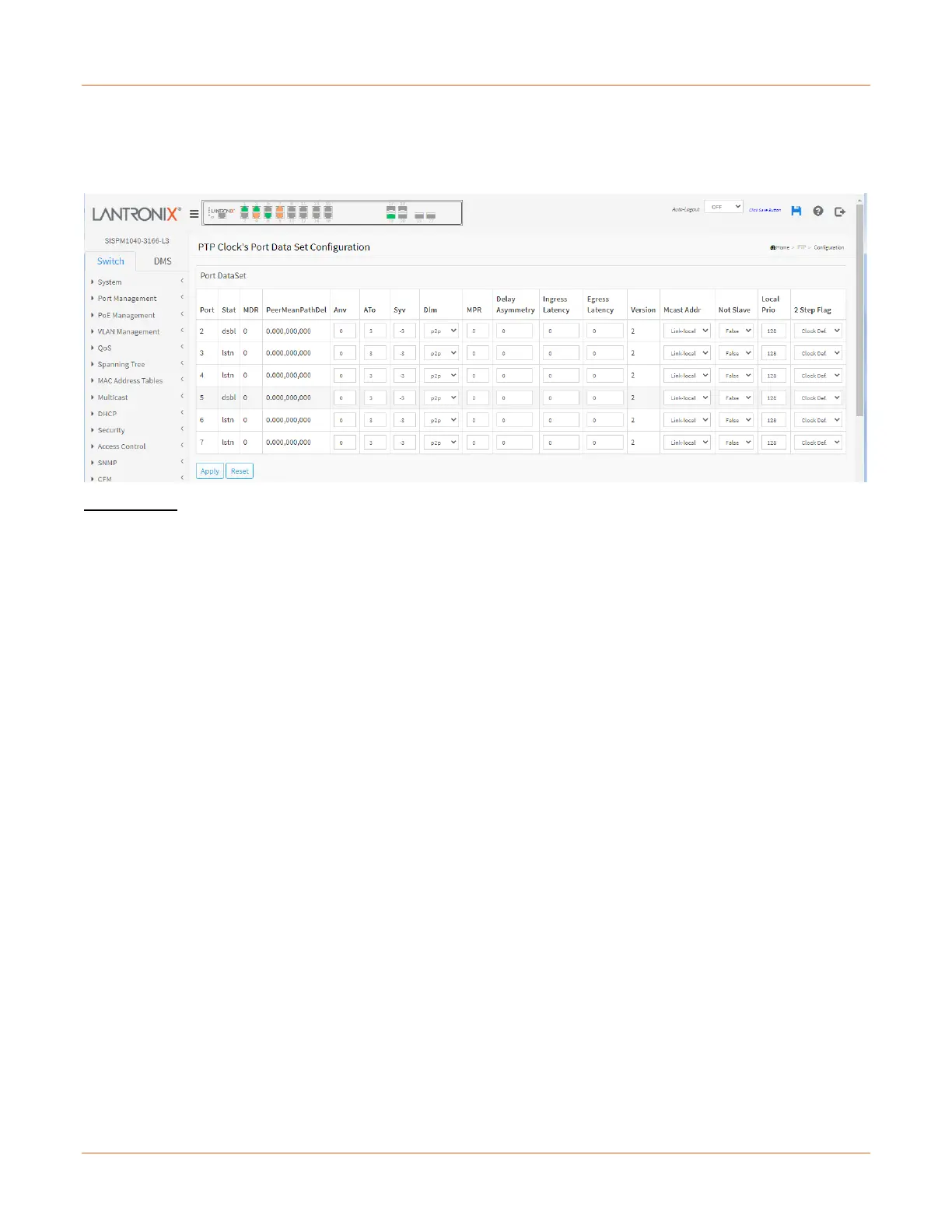Expand the Security menu
Image resolution: width=952 pixels, height=1232 pixels.
138,430
